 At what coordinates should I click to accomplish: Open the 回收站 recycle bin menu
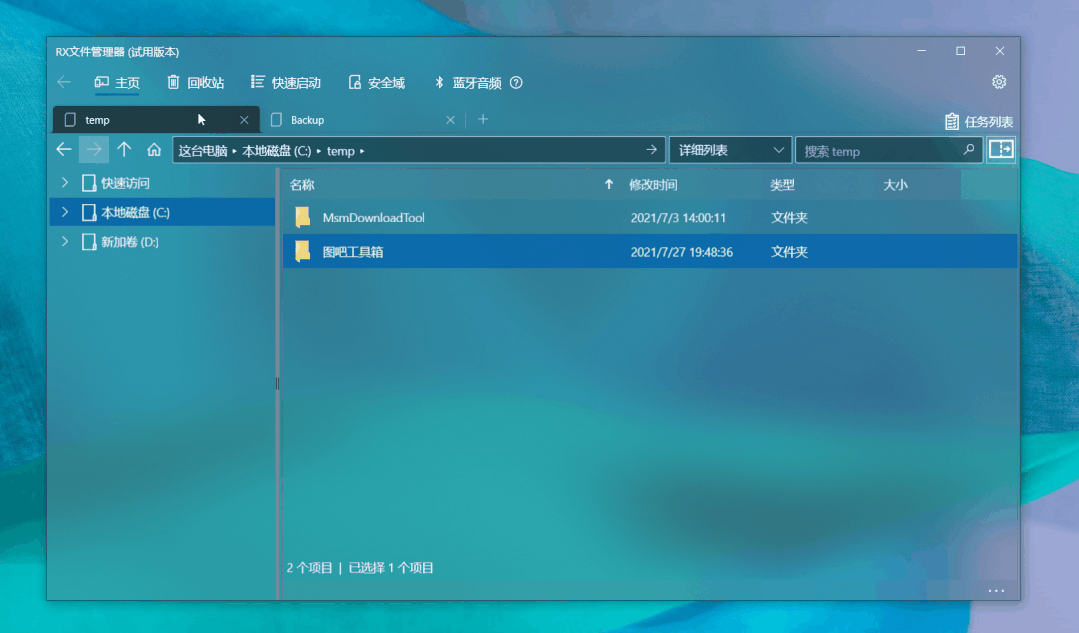tap(195, 83)
